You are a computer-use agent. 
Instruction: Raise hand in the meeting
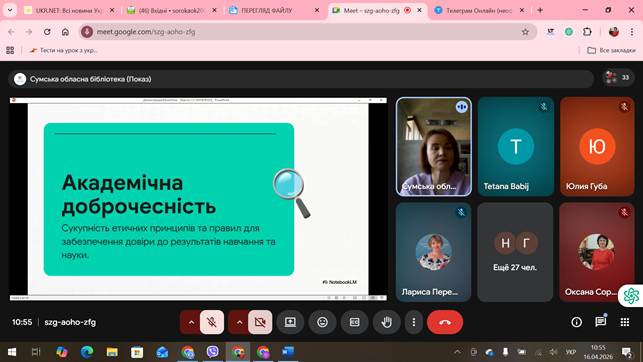click(x=386, y=322)
